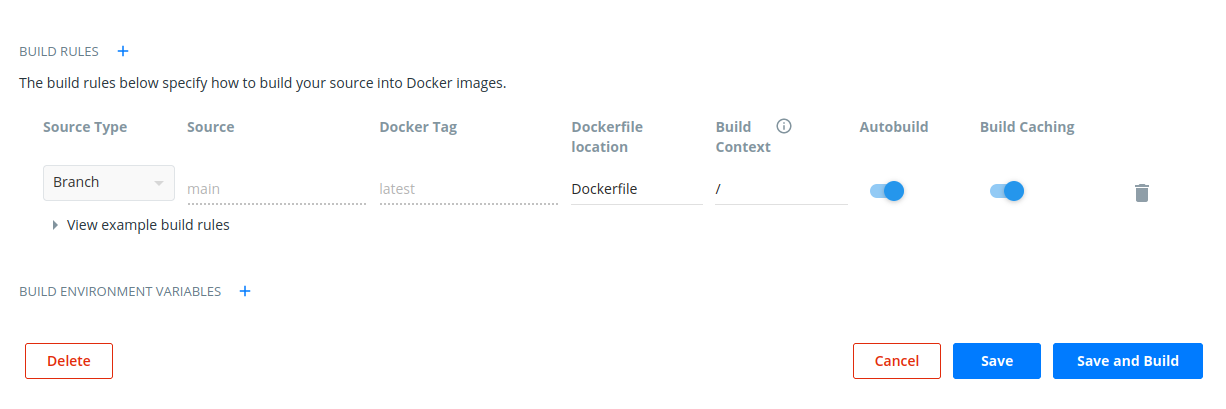
Task: Open the Source Type Branch dropdown
Action: tap(109, 183)
